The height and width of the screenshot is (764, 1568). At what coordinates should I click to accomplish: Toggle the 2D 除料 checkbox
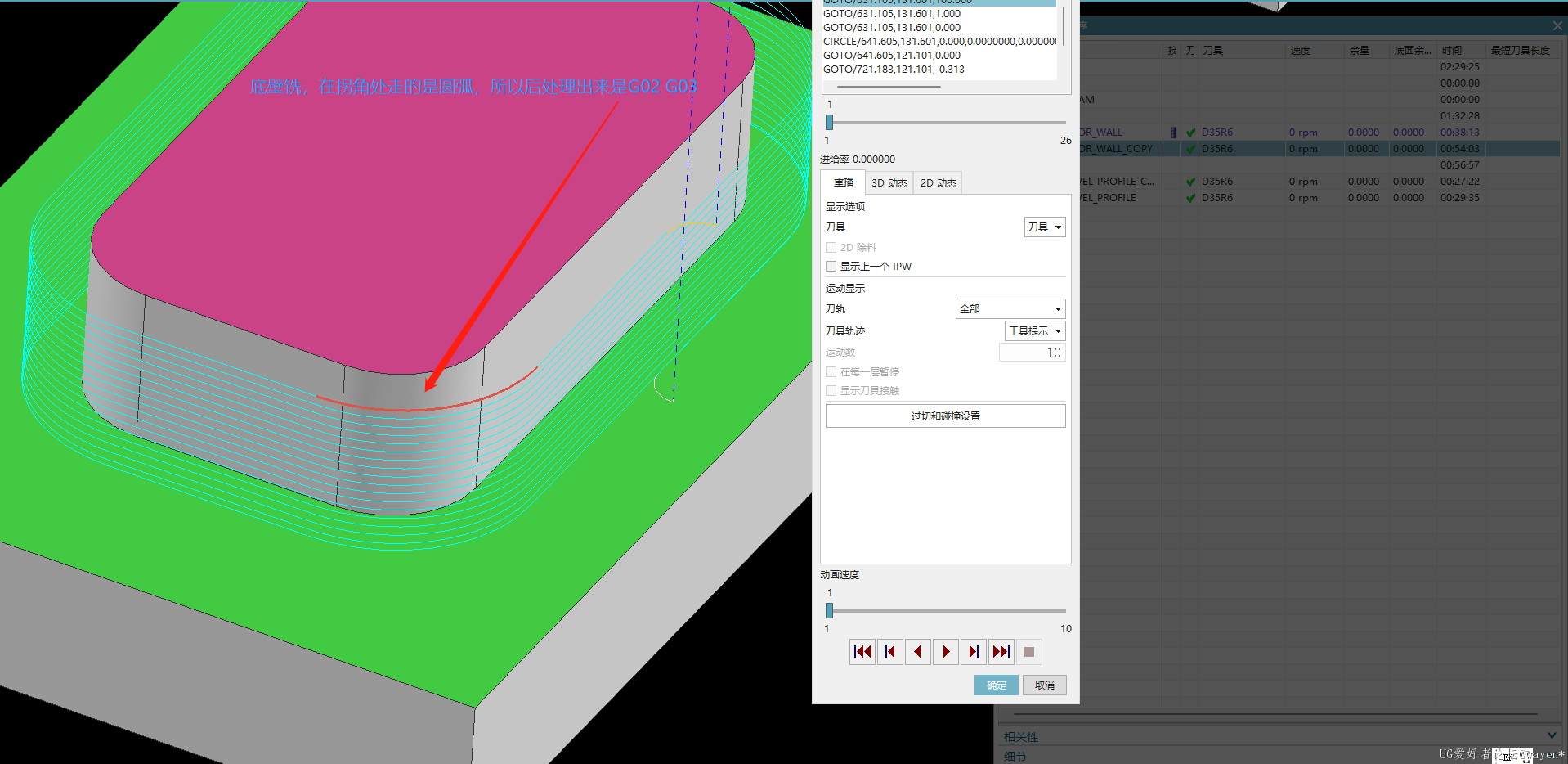831,247
